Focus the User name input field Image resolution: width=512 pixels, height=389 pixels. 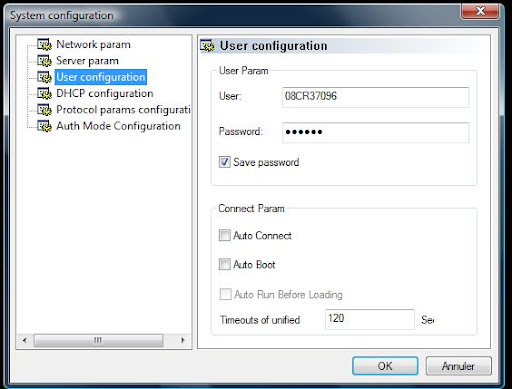(375, 97)
